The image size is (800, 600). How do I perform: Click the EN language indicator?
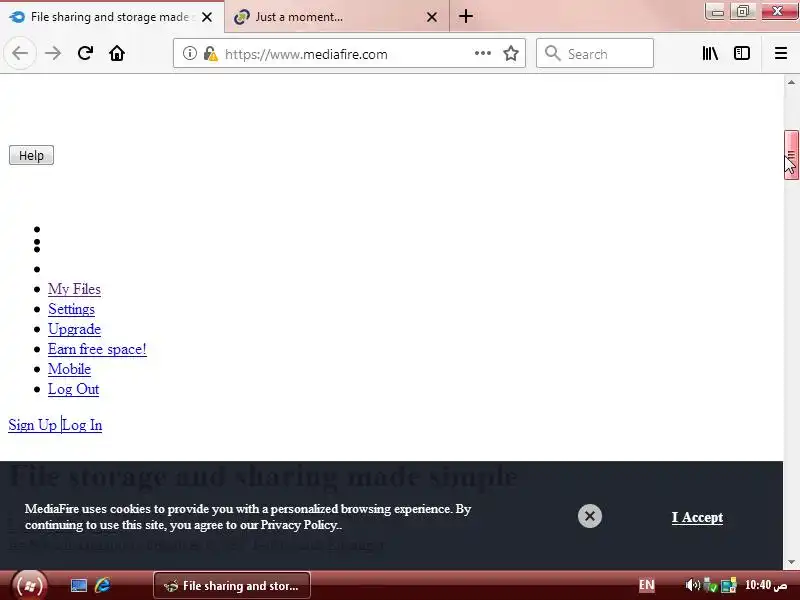click(x=646, y=585)
